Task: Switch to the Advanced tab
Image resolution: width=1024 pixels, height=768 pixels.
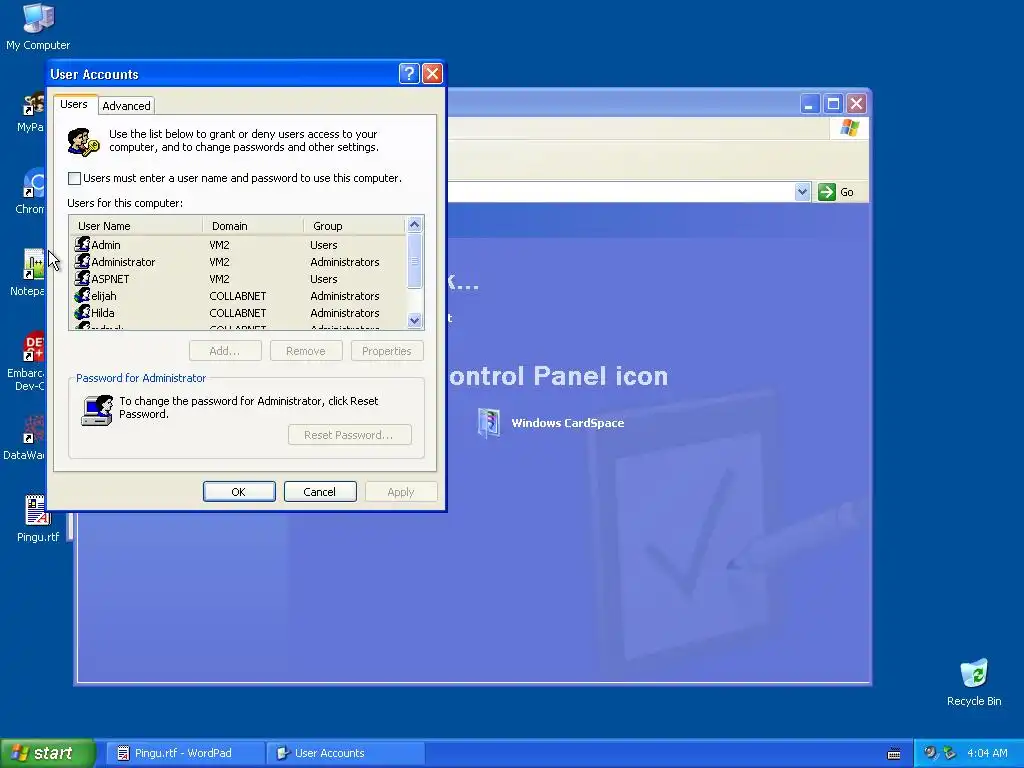Action: (126, 106)
